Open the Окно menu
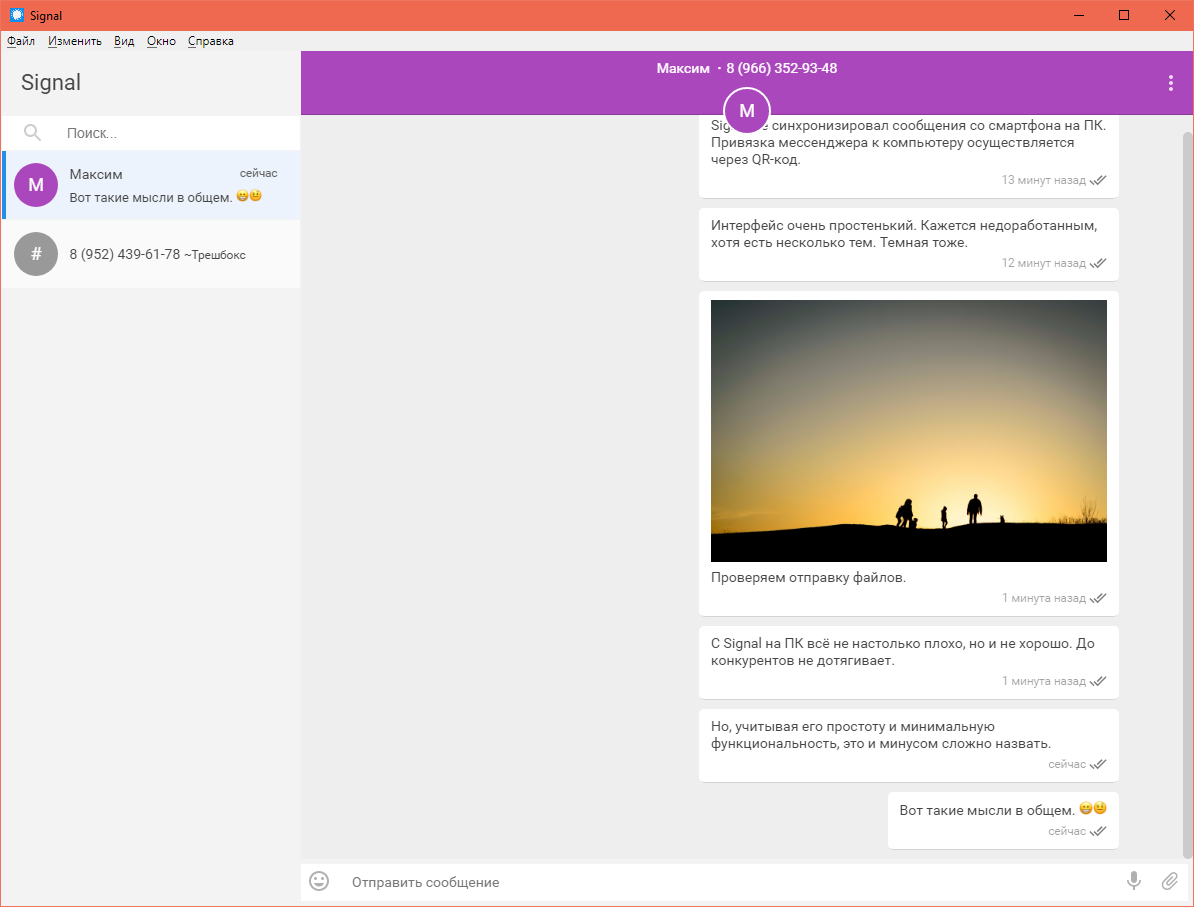Viewport: 1194px width, 907px height. pos(161,41)
